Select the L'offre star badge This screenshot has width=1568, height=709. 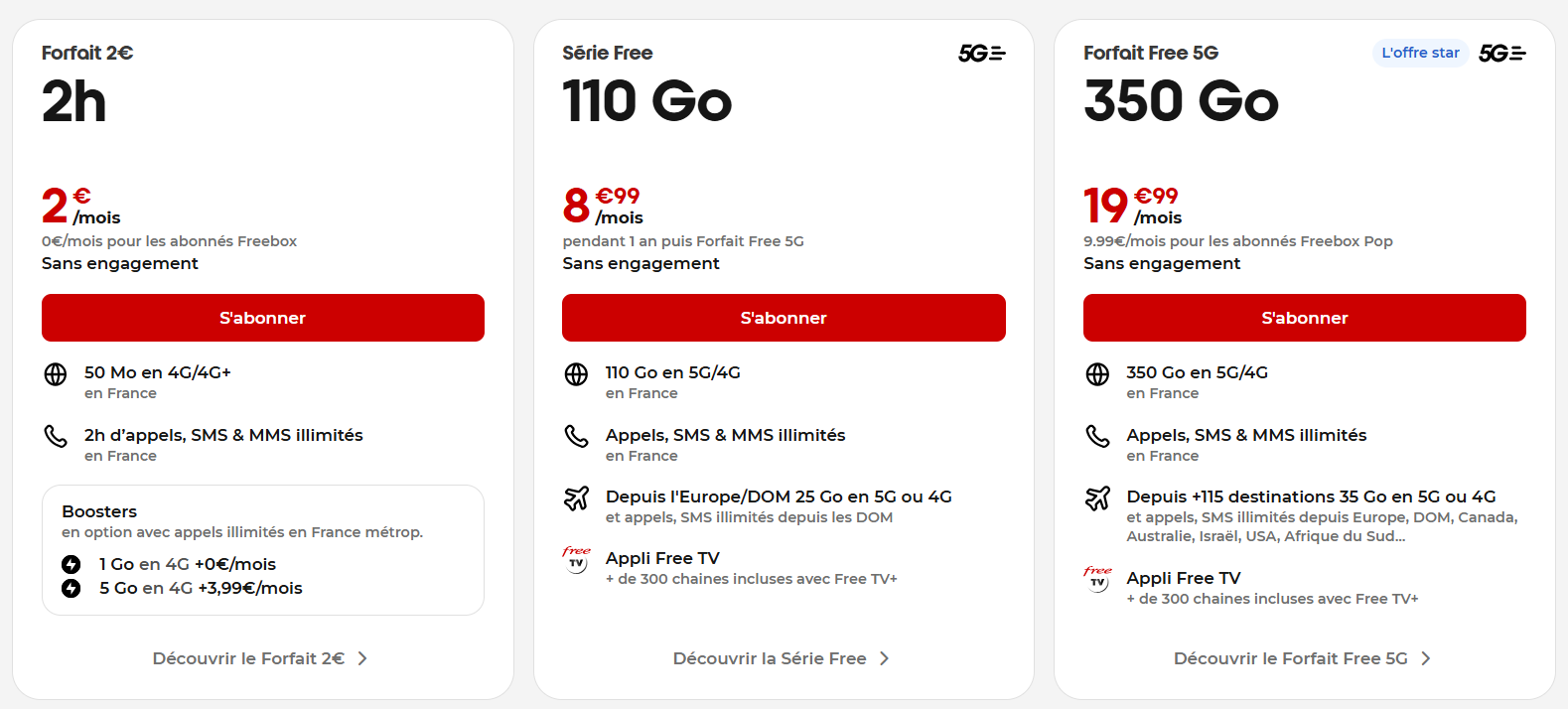(x=1420, y=53)
